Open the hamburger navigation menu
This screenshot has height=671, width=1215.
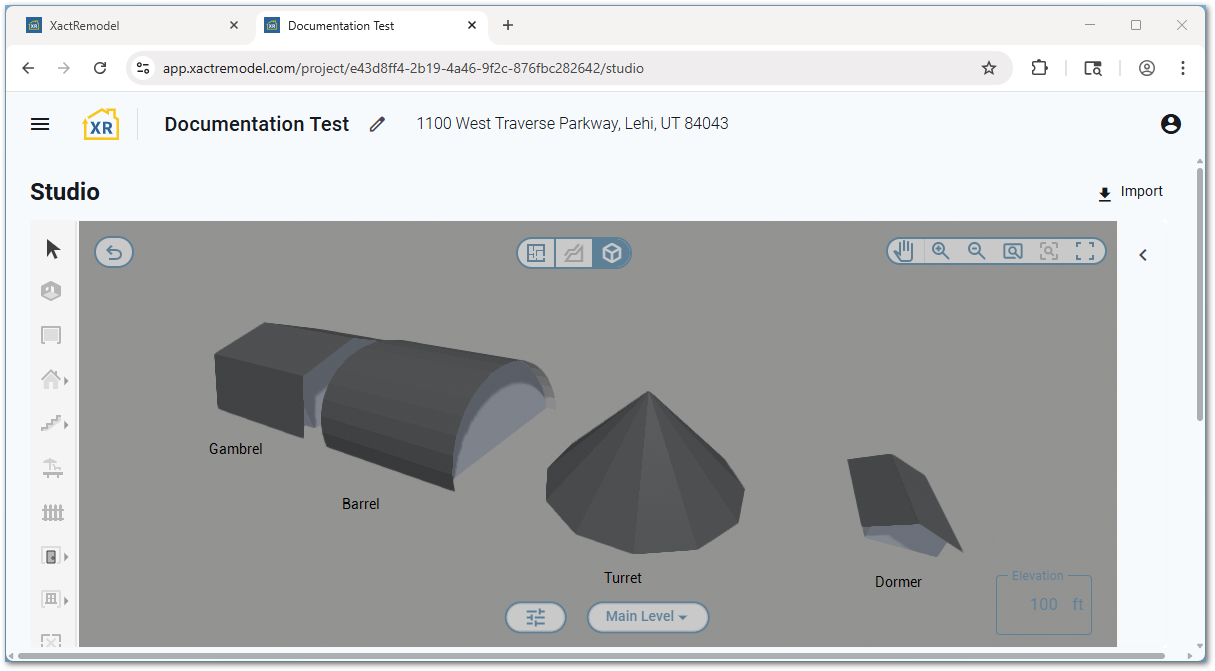pos(40,124)
